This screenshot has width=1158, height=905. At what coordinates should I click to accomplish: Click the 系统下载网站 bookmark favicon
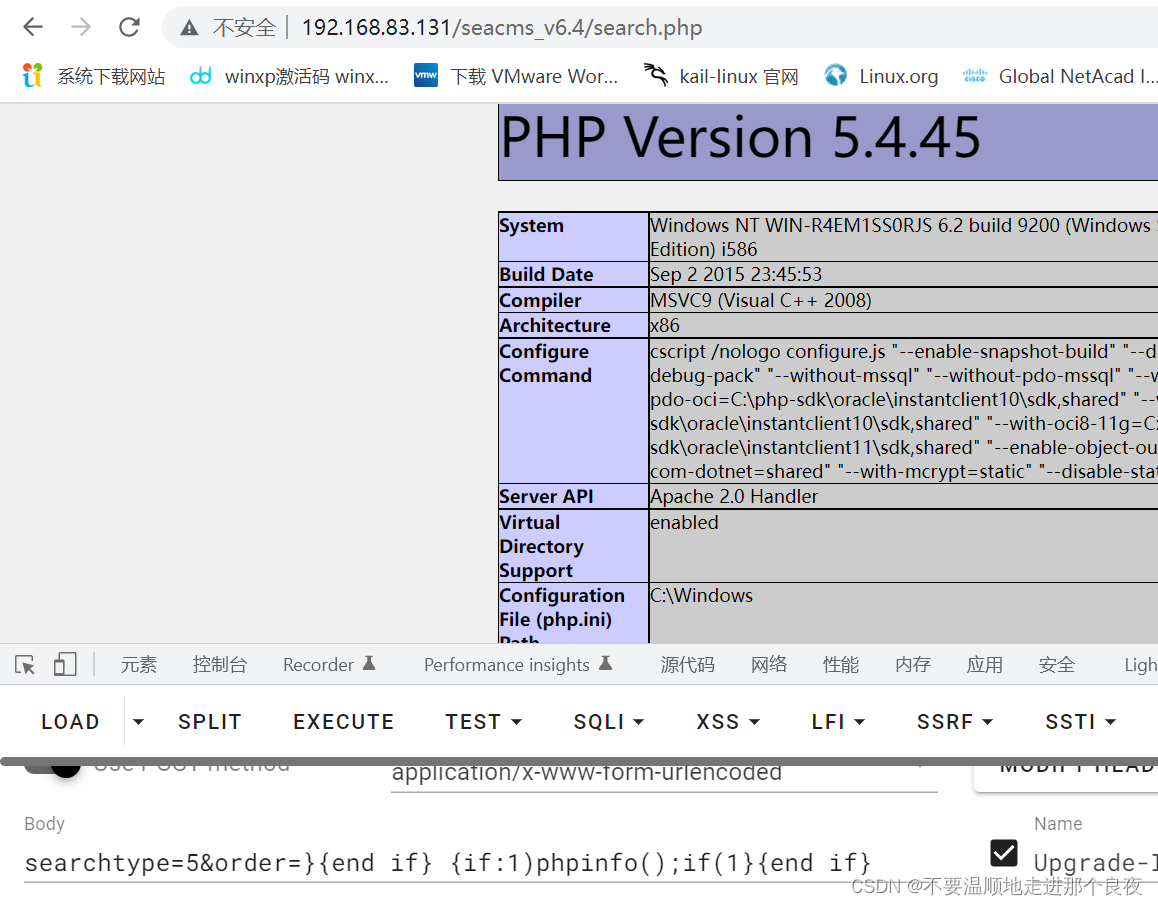pos(32,75)
